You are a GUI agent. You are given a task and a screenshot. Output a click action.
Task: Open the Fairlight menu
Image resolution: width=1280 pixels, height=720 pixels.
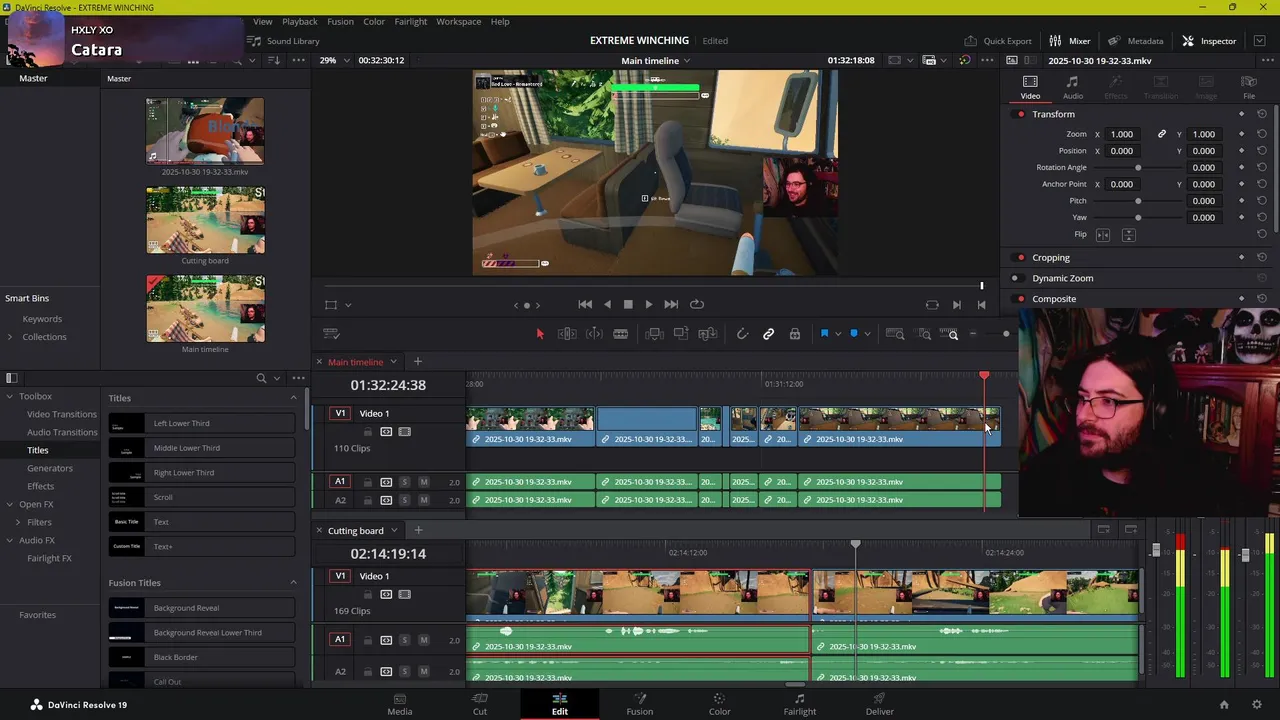(x=410, y=21)
